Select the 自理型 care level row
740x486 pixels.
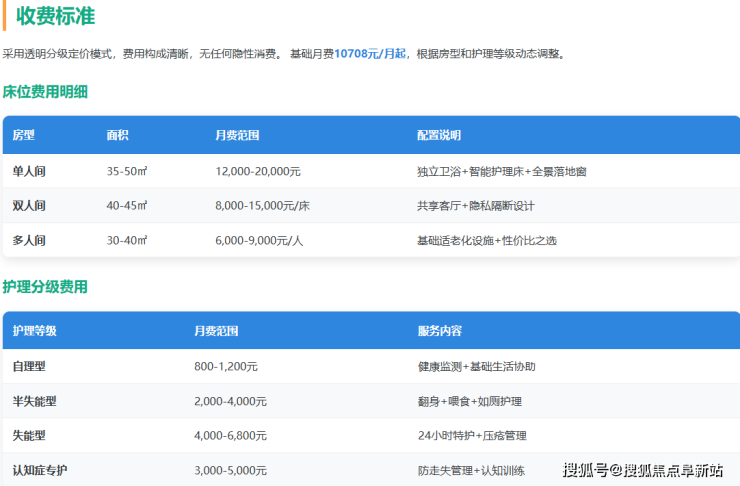pyautogui.click(x=29, y=367)
